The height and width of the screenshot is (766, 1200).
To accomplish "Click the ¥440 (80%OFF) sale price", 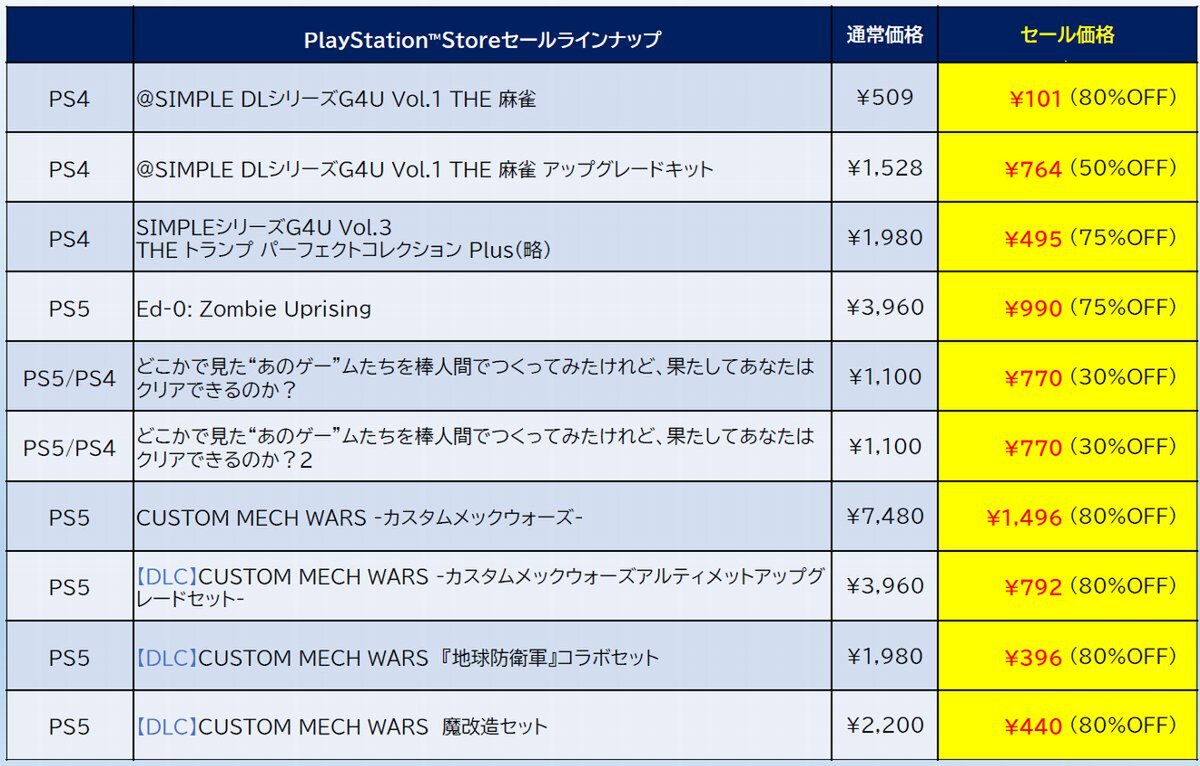I will point(1090,726).
